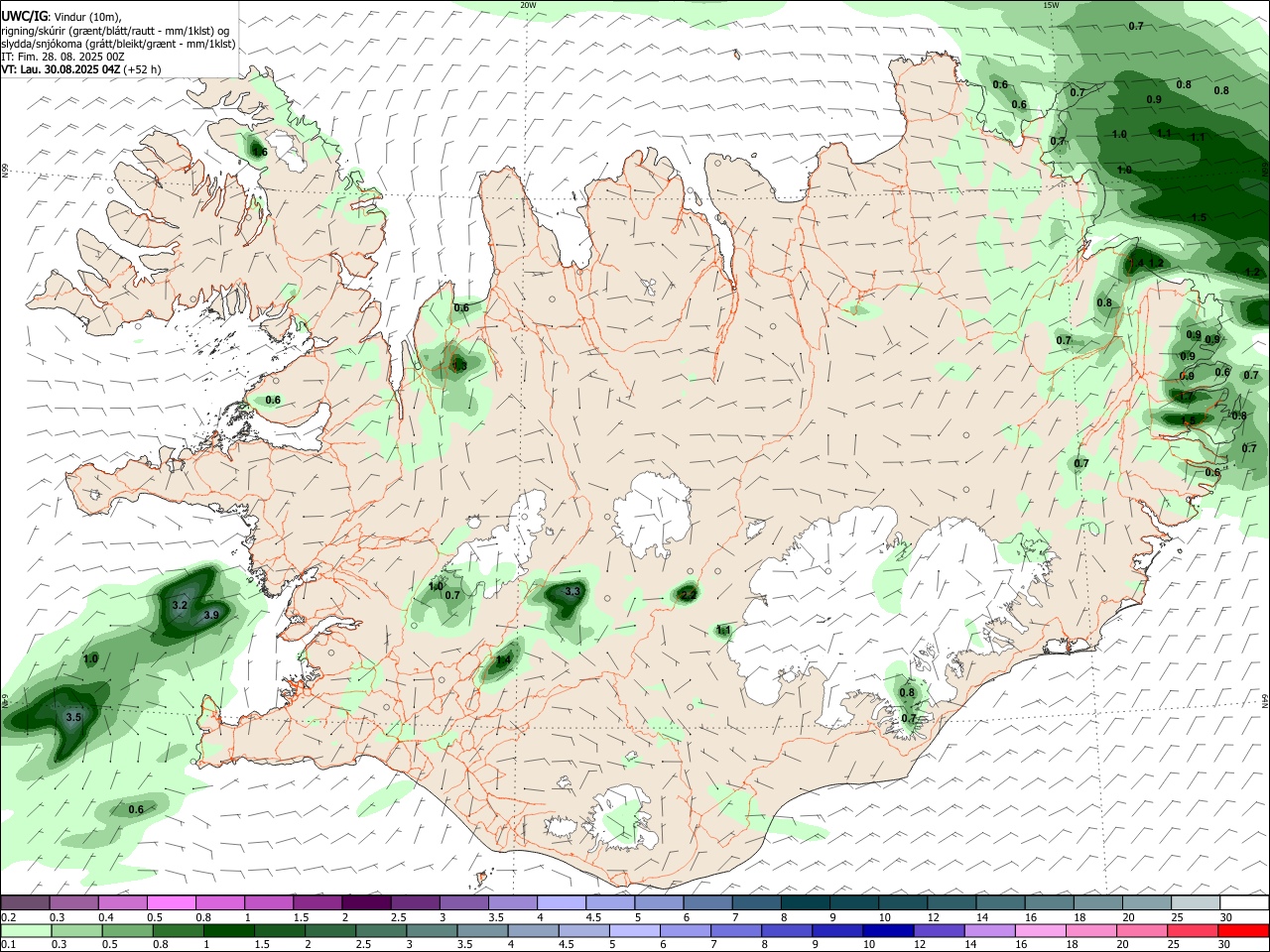
Task: Click the 'UWC/IG: Vindur (10m)' title text
Action: 62,17
